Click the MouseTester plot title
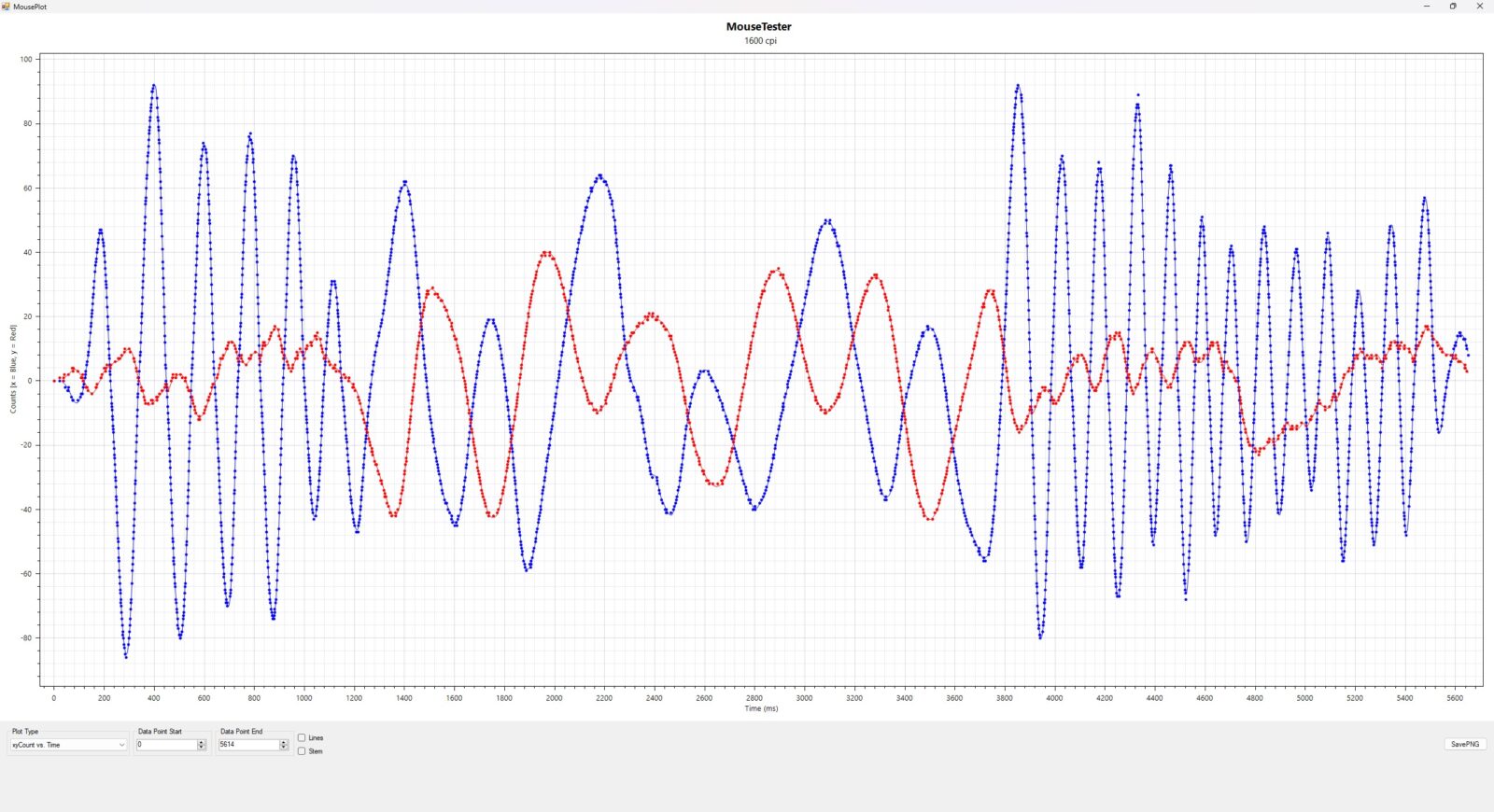Viewport: 1494px width, 812px height. click(x=758, y=27)
